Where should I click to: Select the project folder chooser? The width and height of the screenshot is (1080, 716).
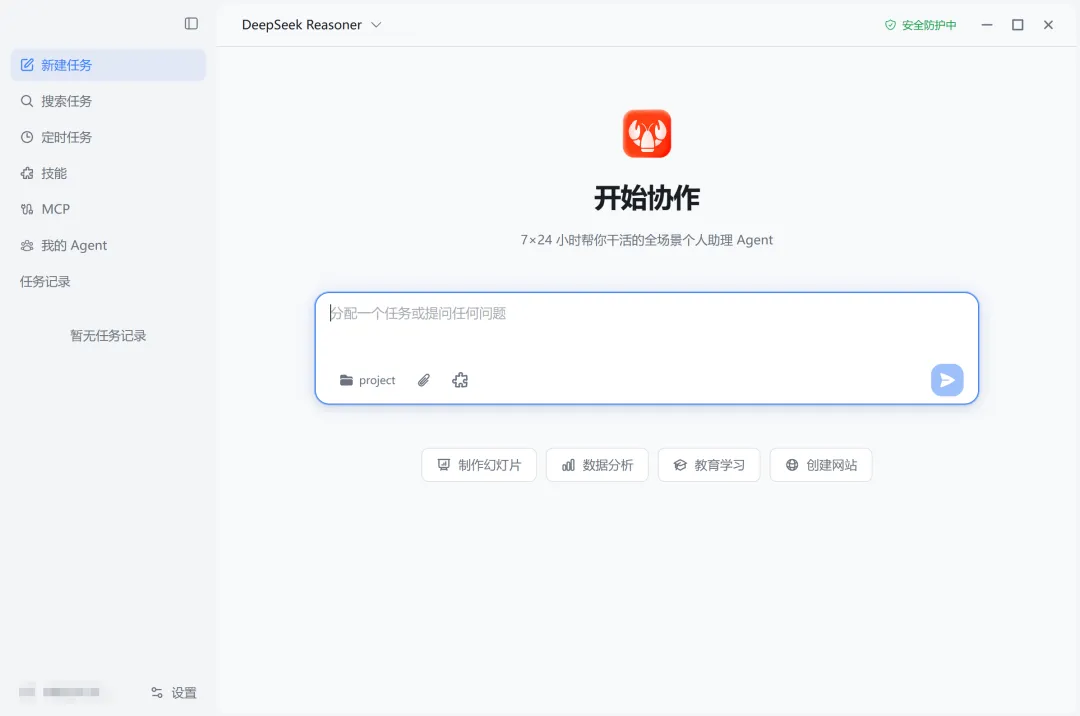367,380
